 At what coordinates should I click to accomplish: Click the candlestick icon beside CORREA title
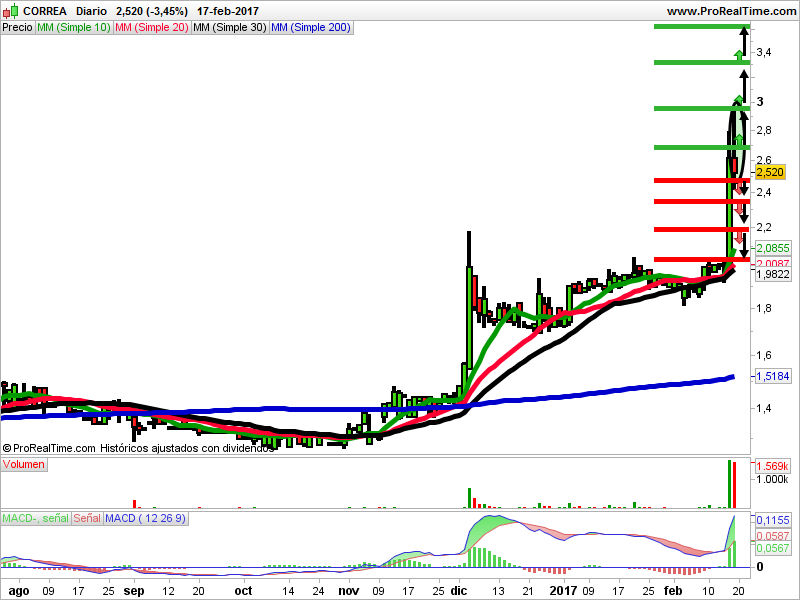click(11, 11)
